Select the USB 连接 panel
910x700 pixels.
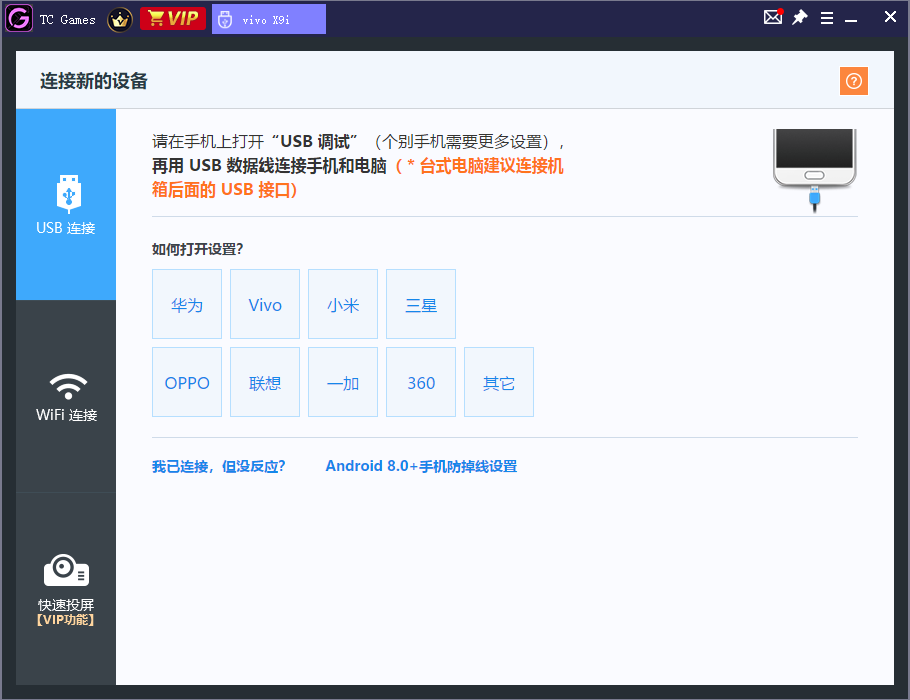pyautogui.click(x=66, y=205)
